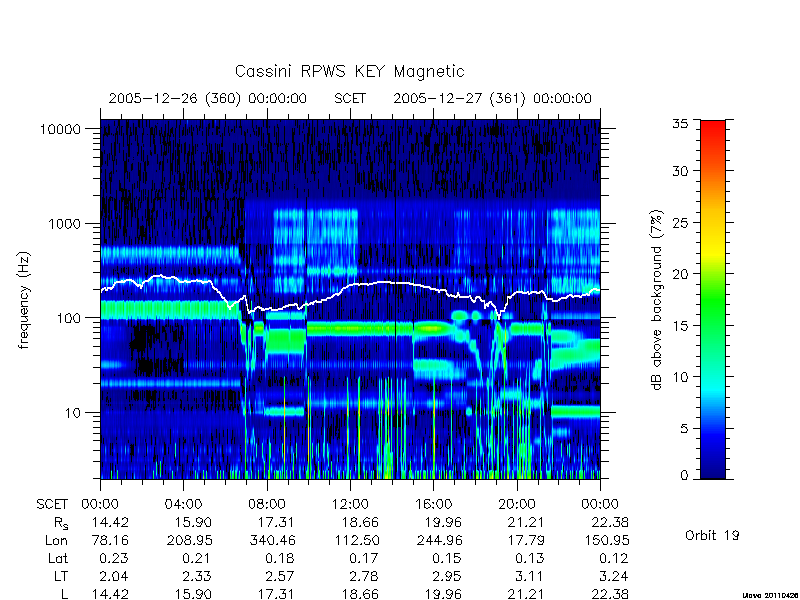Click the Lat value '0.21'

click(196, 558)
